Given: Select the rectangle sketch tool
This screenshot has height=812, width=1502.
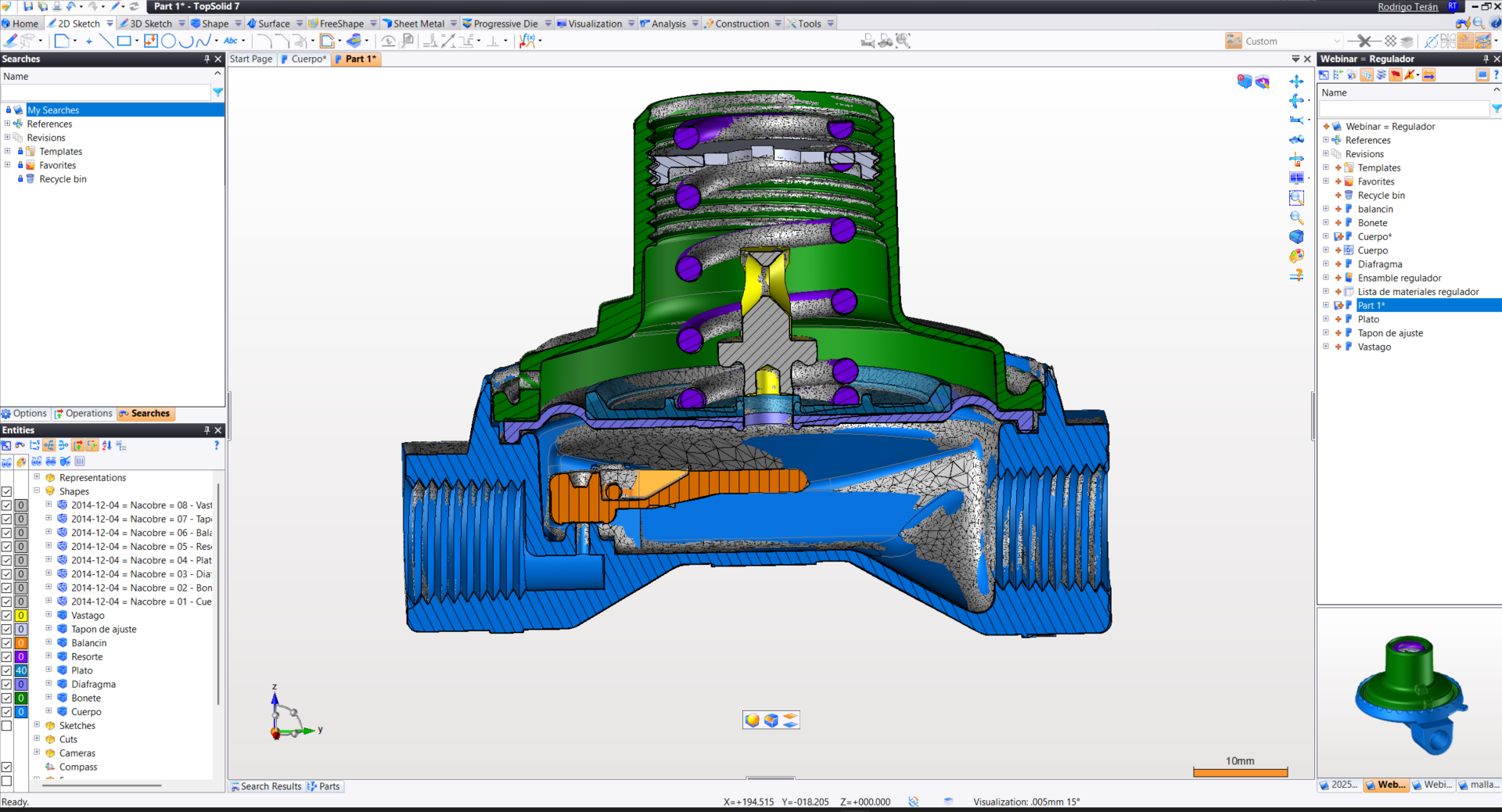Looking at the screenshot, I should point(123,41).
